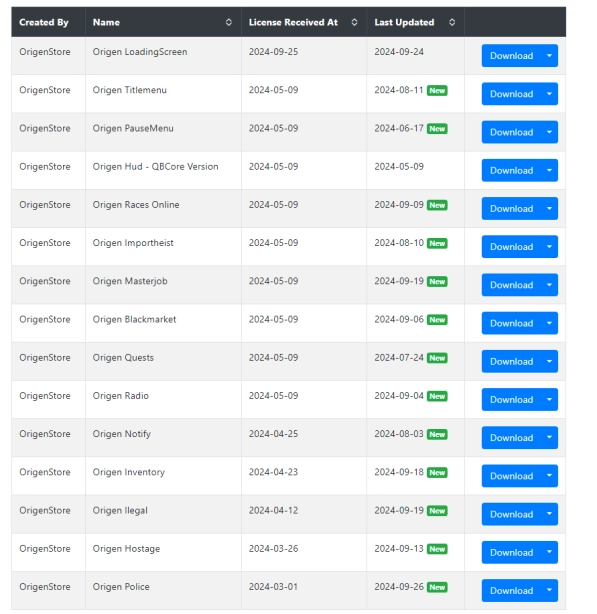The height and width of the screenshot is (614, 597).
Task: Download Origen Hud - QBCore Version
Action: (x=511, y=170)
